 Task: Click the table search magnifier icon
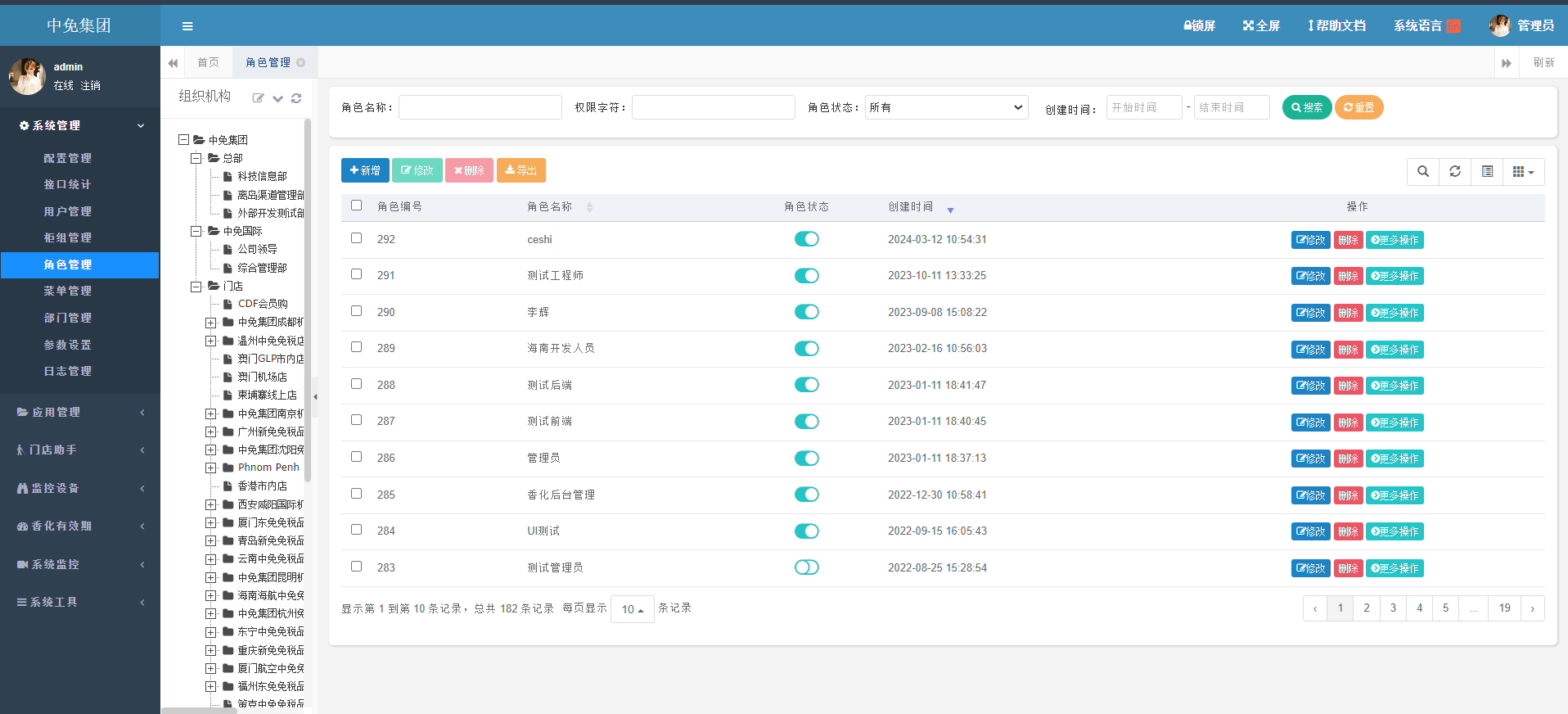tap(1423, 171)
